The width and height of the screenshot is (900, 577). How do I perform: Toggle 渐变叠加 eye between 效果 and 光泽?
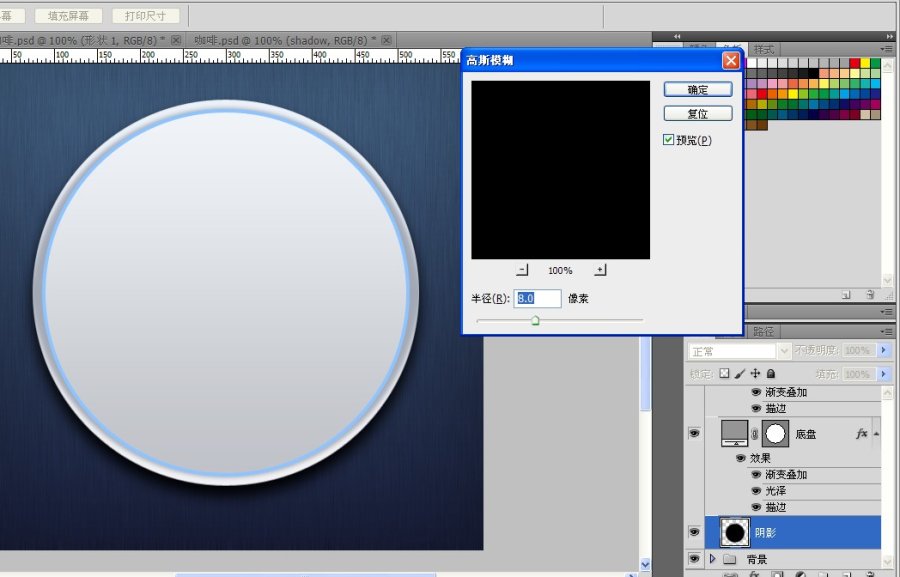[756, 475]
